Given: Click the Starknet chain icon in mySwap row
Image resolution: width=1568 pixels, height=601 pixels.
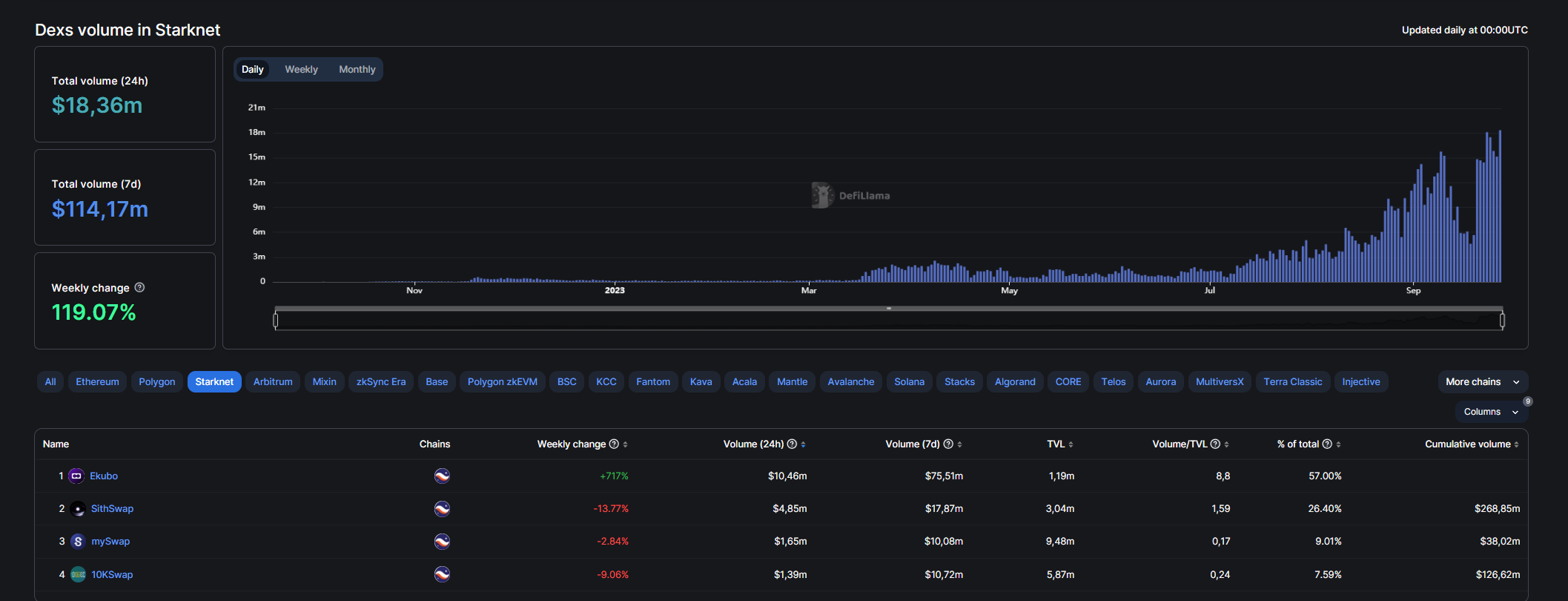Looking at the screenshot, I should tap(442, 542).
